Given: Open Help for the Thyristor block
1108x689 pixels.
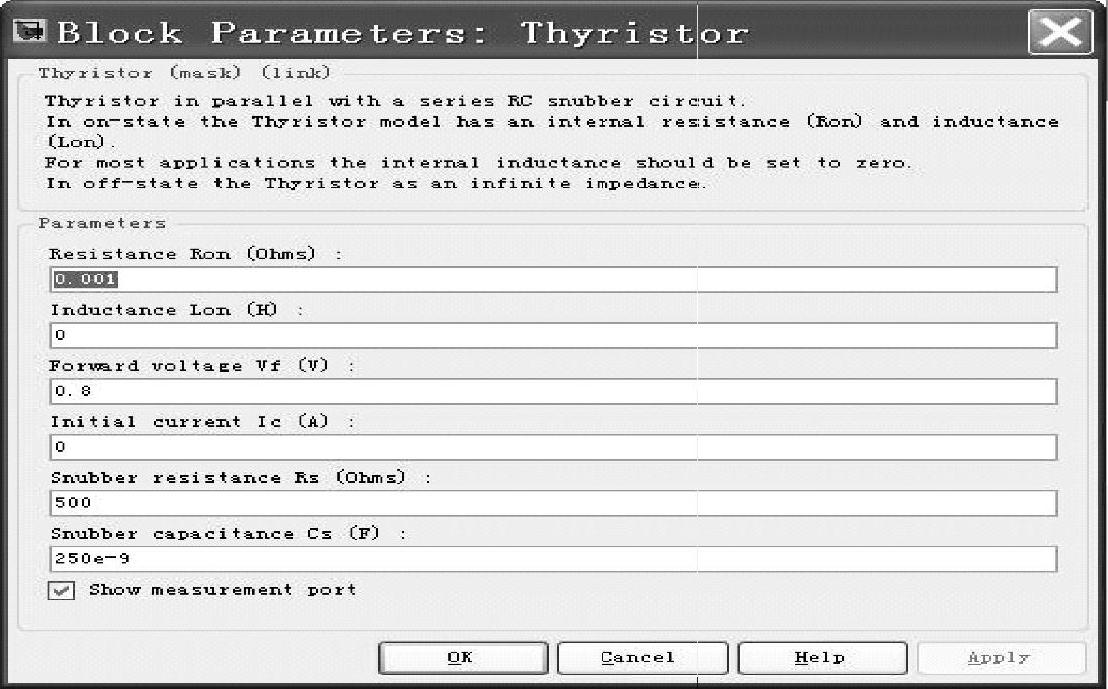Looking at the screenshot, I should (820, 658).
